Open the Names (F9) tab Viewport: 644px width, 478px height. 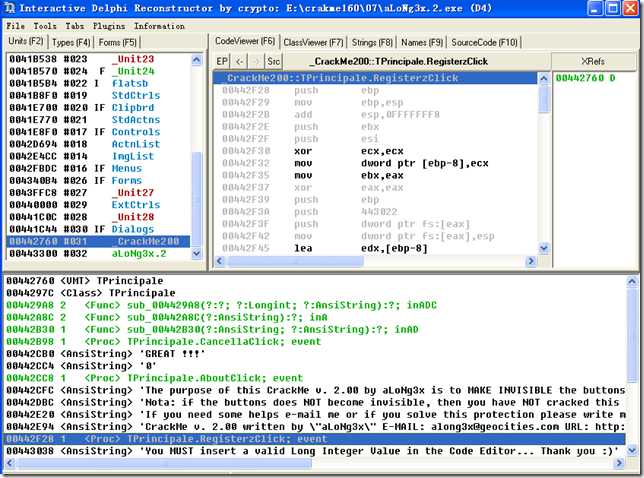(422, 42)
